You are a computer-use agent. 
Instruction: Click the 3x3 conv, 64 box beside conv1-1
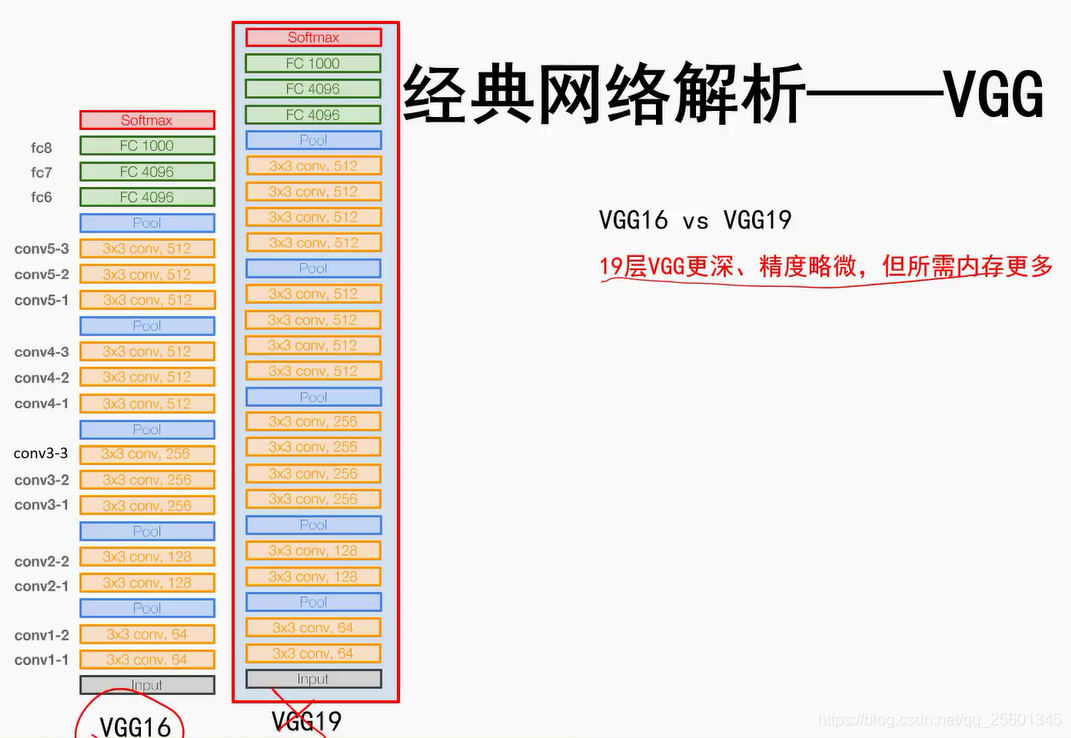pyautogui.click(x=147, y=659)
